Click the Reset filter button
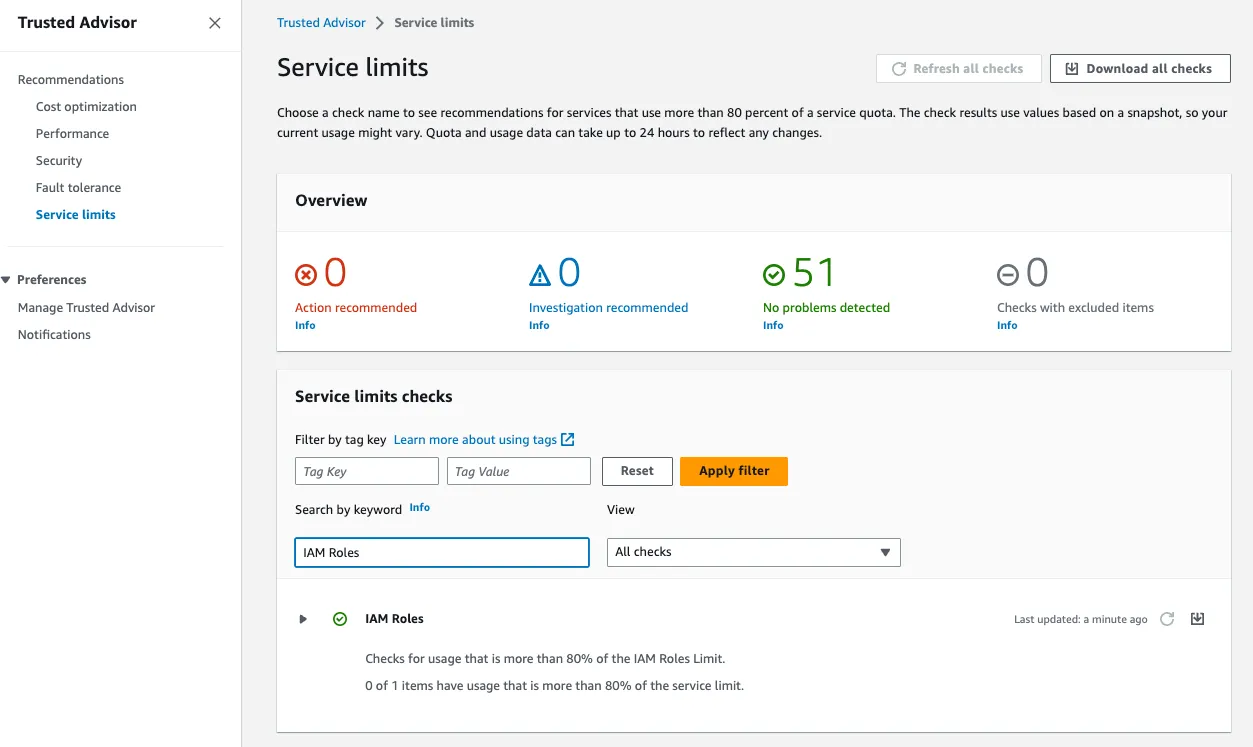Screen dimensions: 1253x747 [x=637, y=471]
